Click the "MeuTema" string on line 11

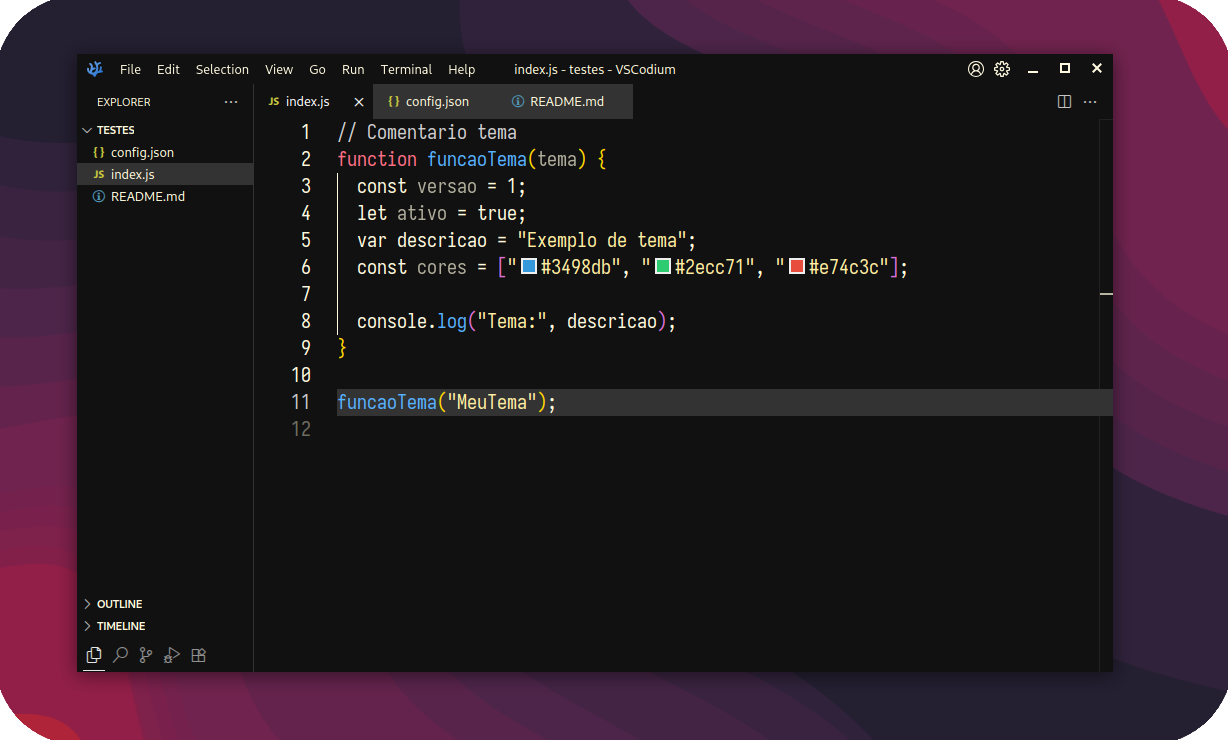tap(492, 402)
